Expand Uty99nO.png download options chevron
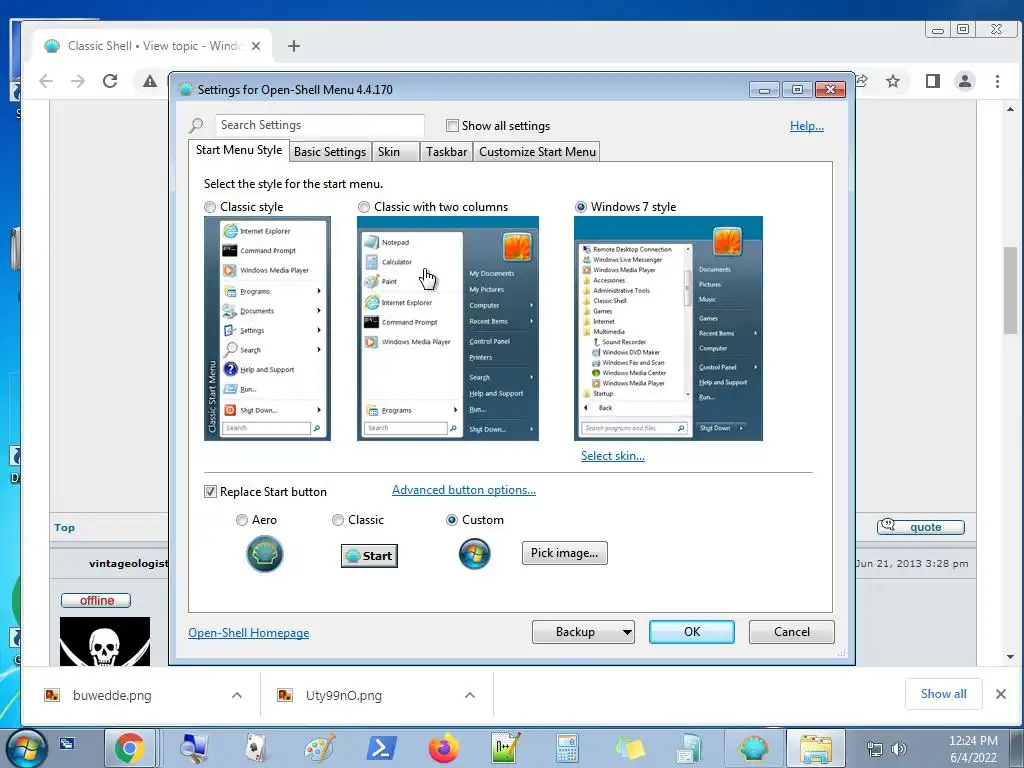Viewport: 1024px width, 768px height. (x=470, y=696)
